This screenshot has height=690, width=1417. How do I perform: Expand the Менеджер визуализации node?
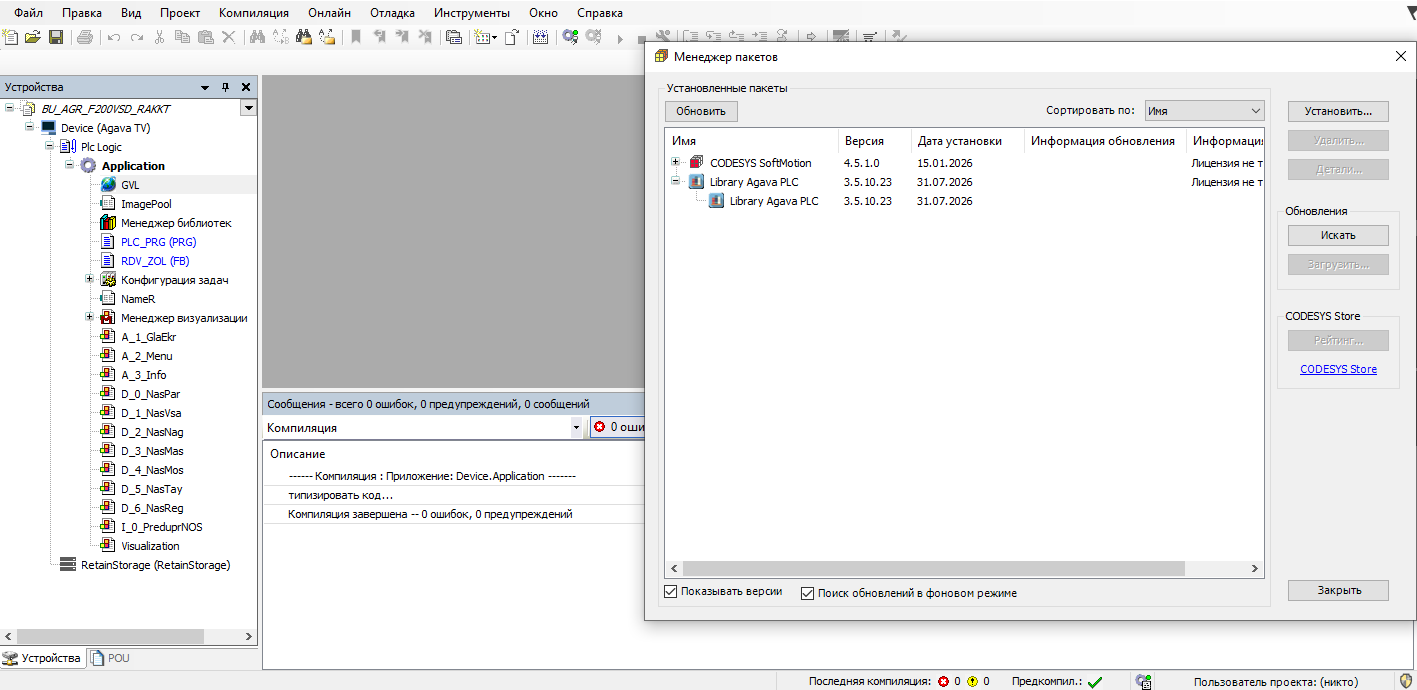click(89, 317)
